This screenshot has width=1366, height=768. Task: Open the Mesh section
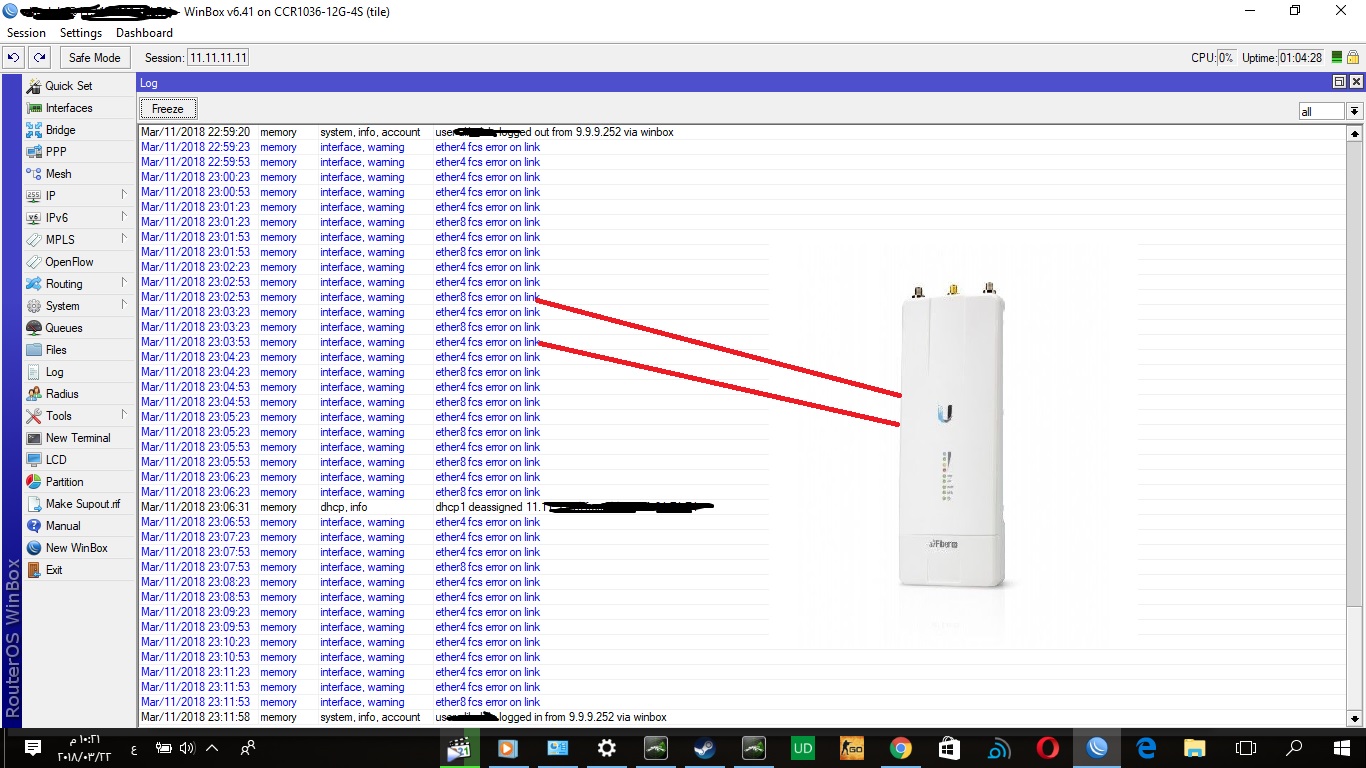(x=58, y=174)
